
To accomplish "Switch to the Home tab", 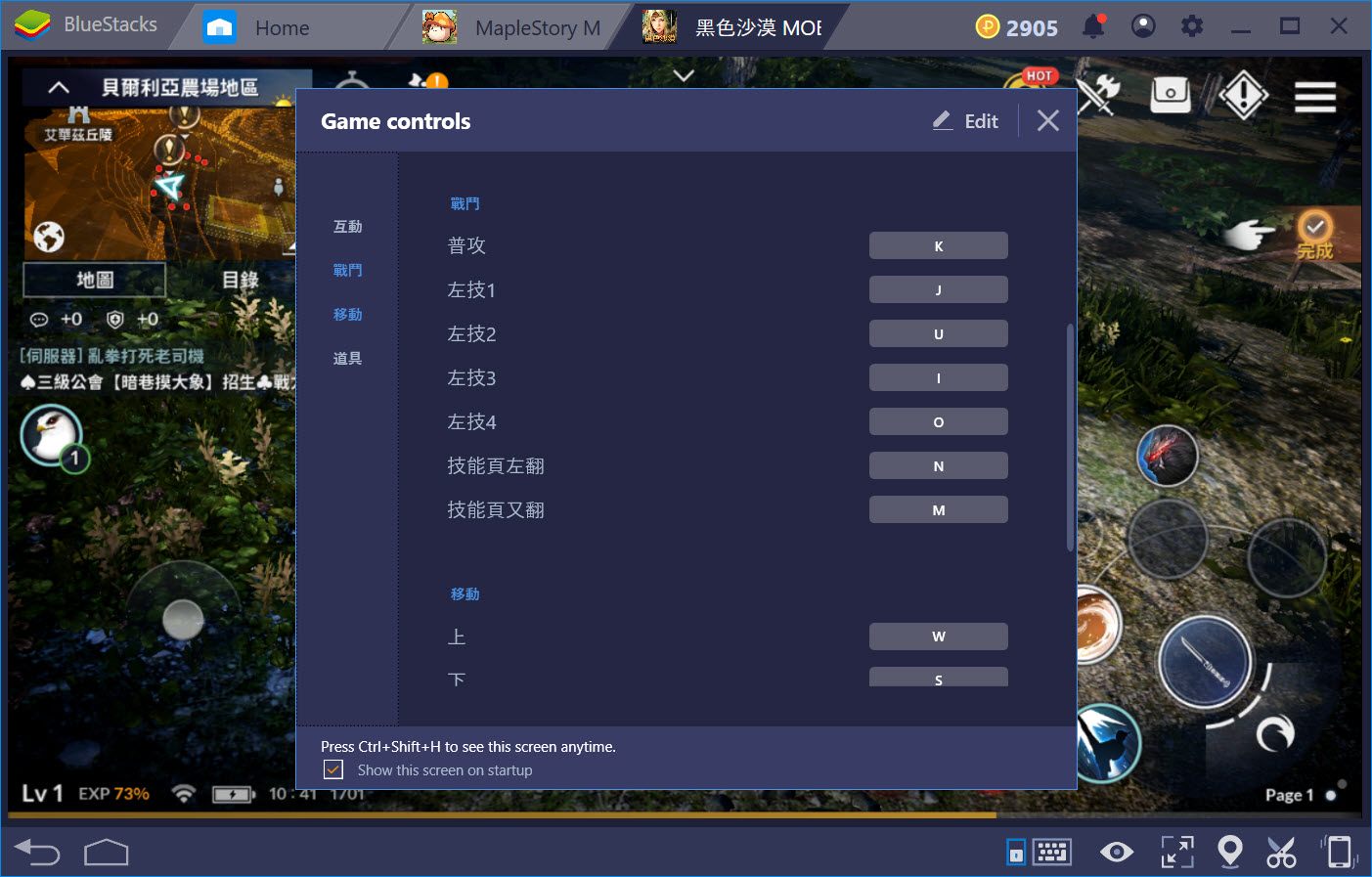I will point(283,27).
